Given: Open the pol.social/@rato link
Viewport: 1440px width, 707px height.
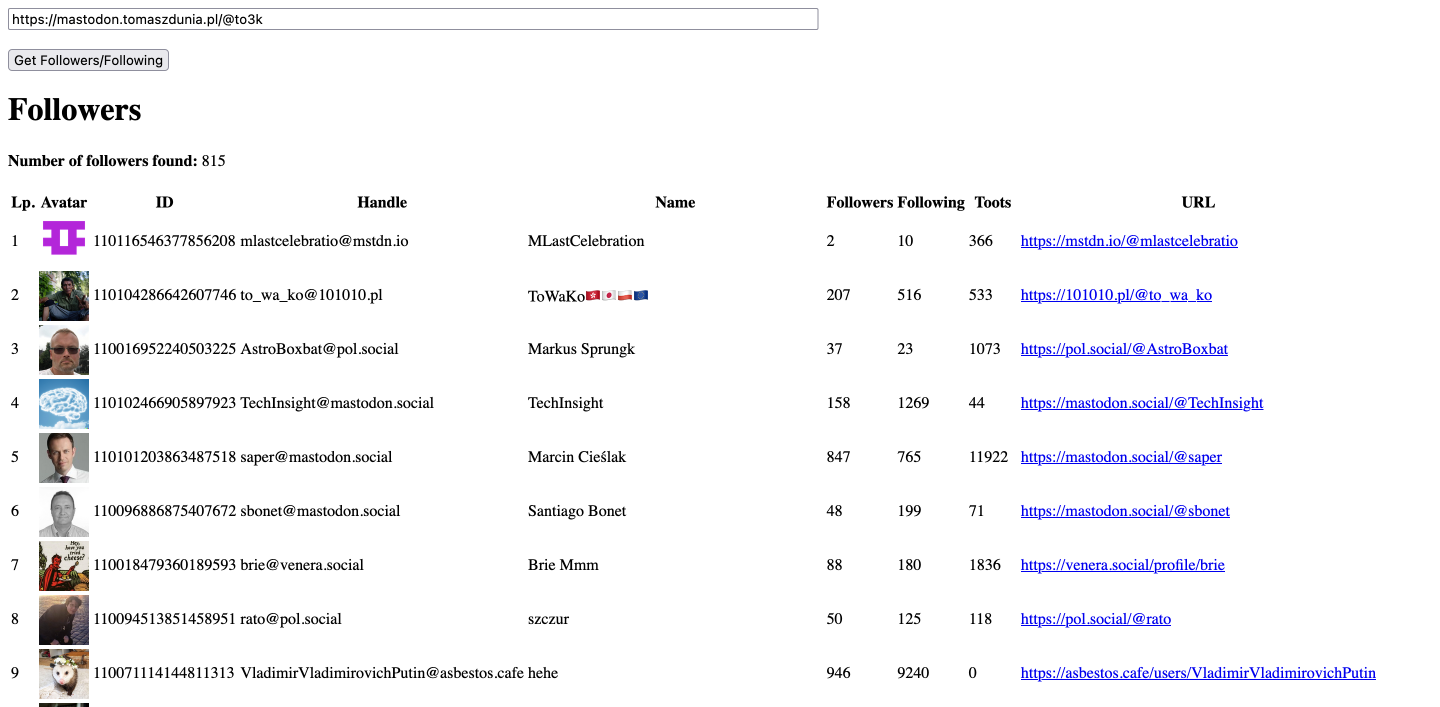Looking at the screenshot, I should click(1095, 619).
